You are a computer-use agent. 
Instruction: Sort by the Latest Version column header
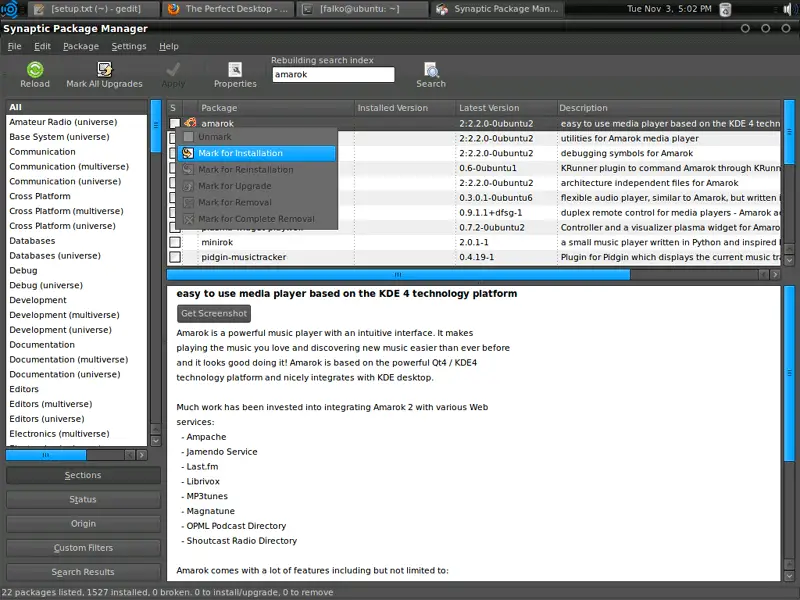[x=489, y=108]
